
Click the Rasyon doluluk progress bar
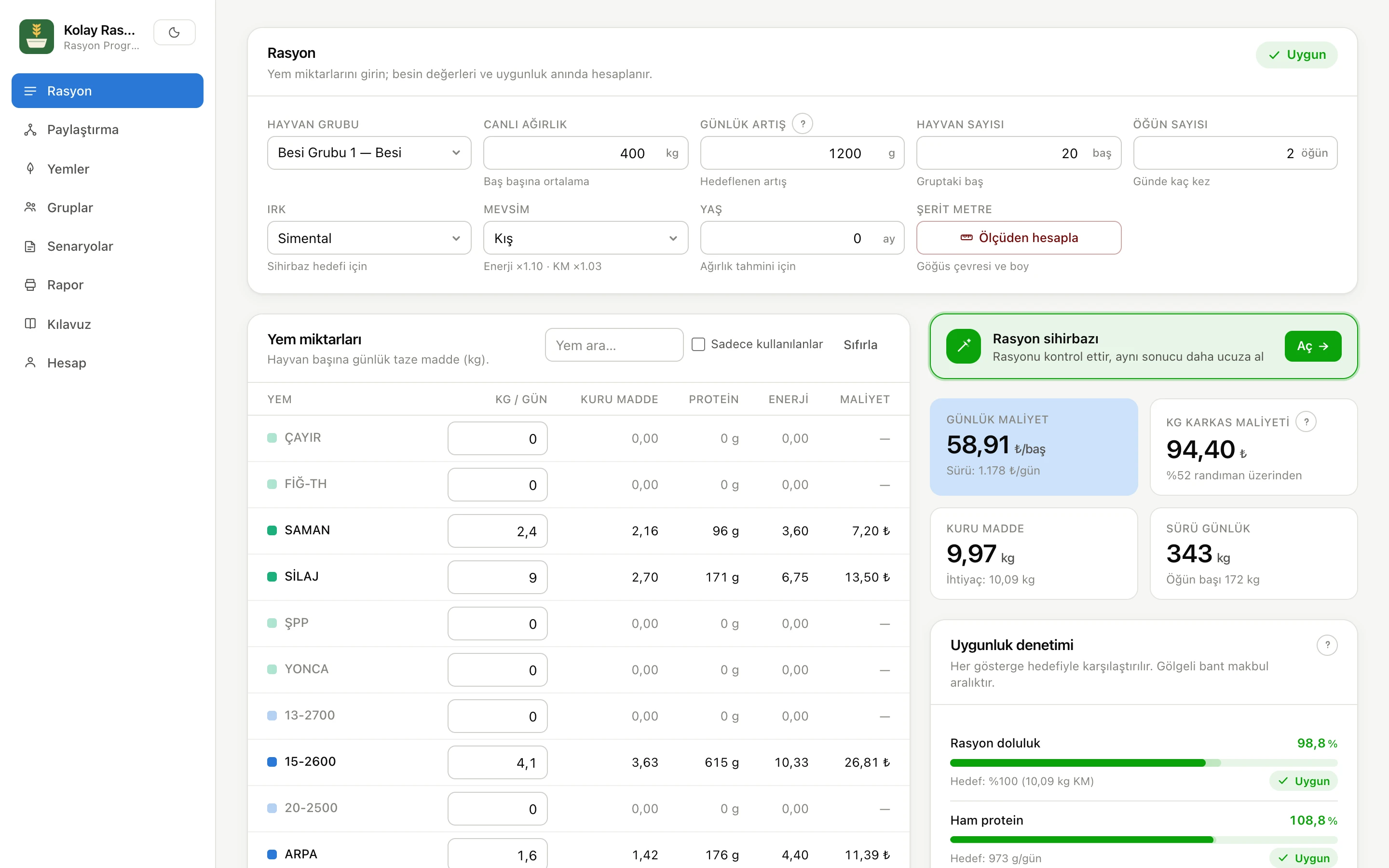[1144, 763]
